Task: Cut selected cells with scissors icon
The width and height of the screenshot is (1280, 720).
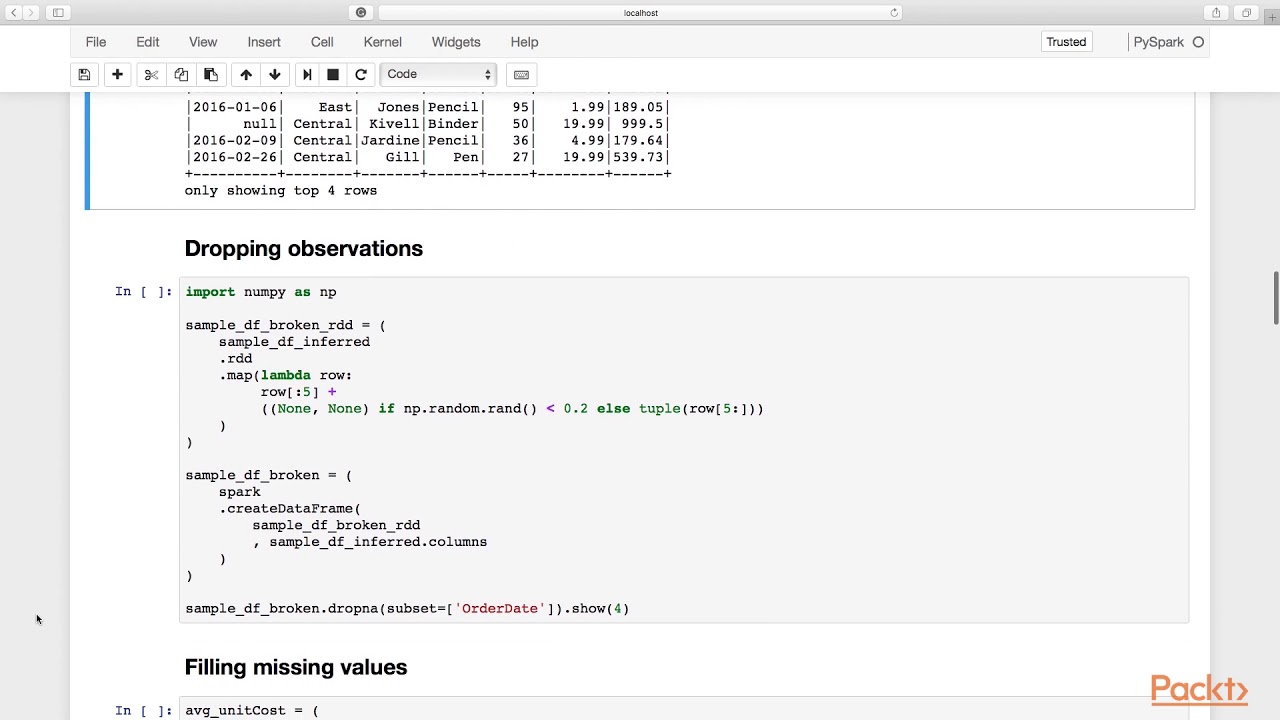Action: [151, 74]
